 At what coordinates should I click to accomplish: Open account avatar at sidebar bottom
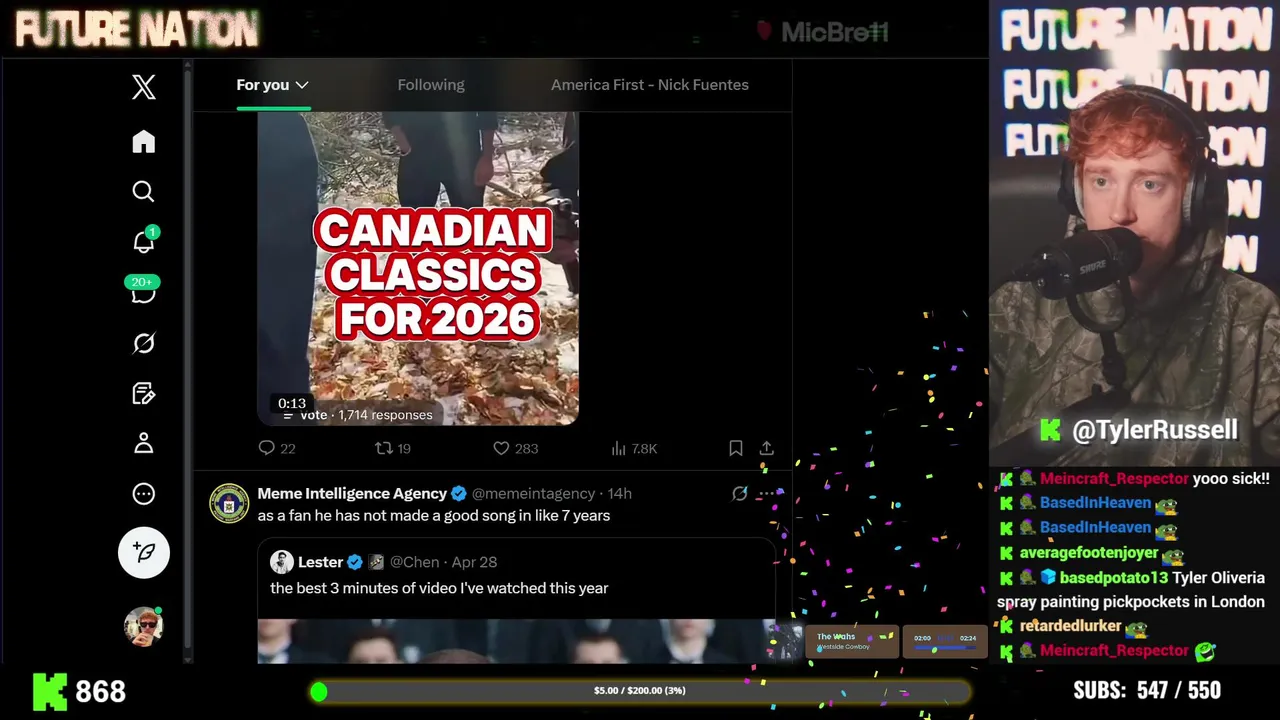pyautogui.click(x=144, y=626)
